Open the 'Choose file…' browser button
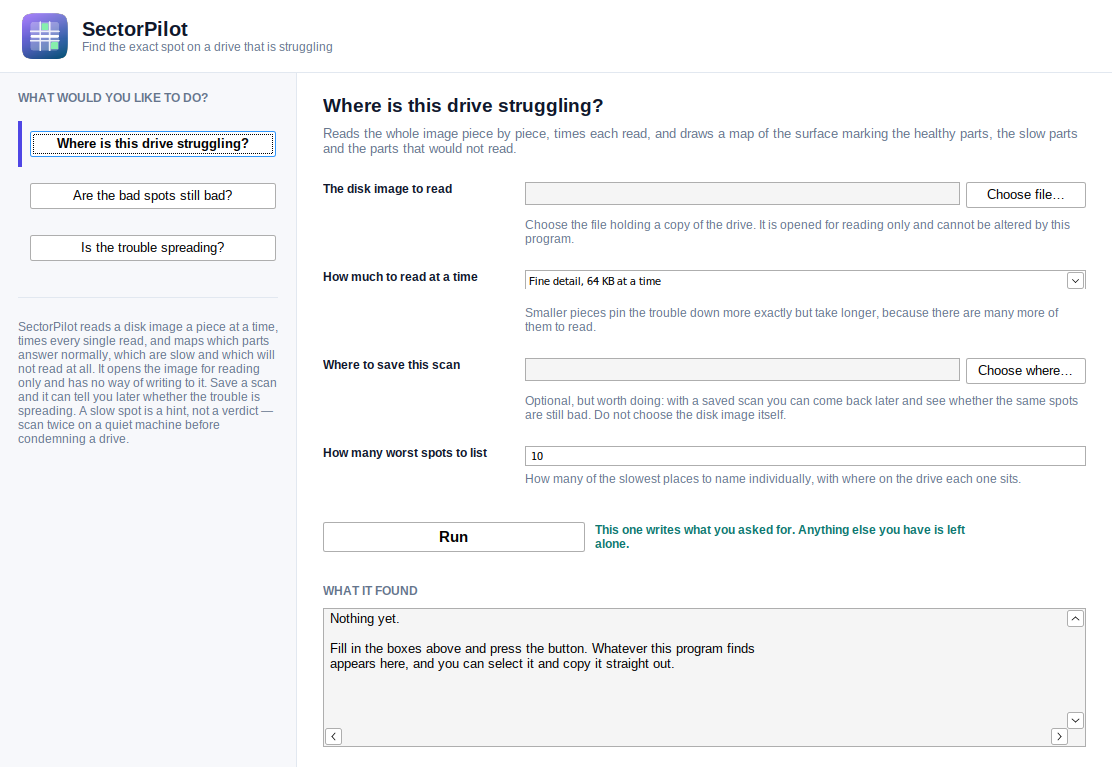The image size is (1112, 772). point(1025,194)
